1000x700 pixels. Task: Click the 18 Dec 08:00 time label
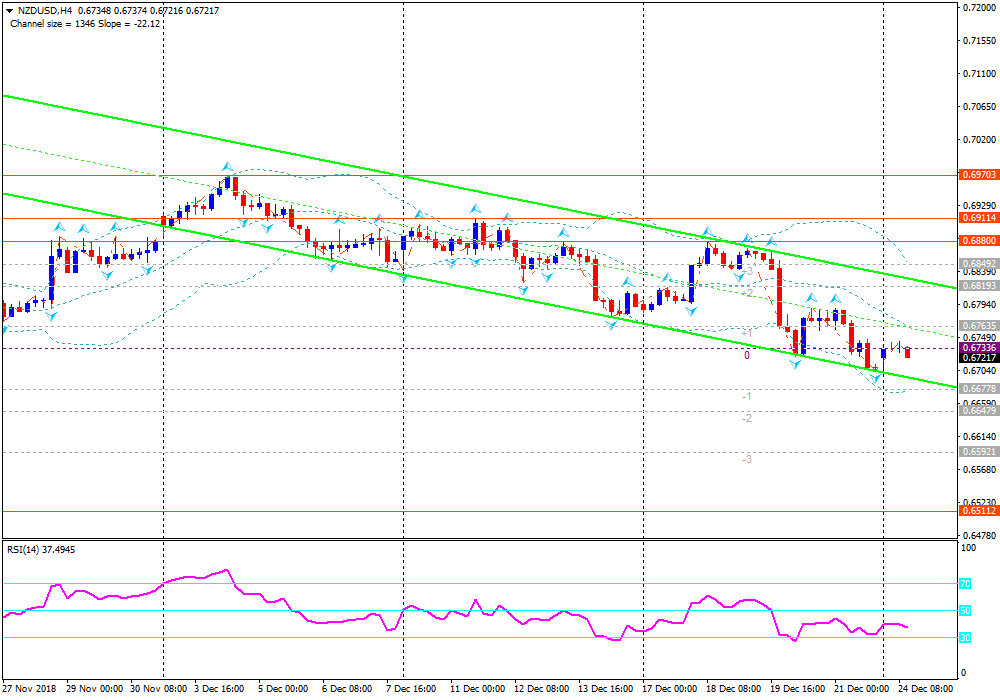(733, 689)
